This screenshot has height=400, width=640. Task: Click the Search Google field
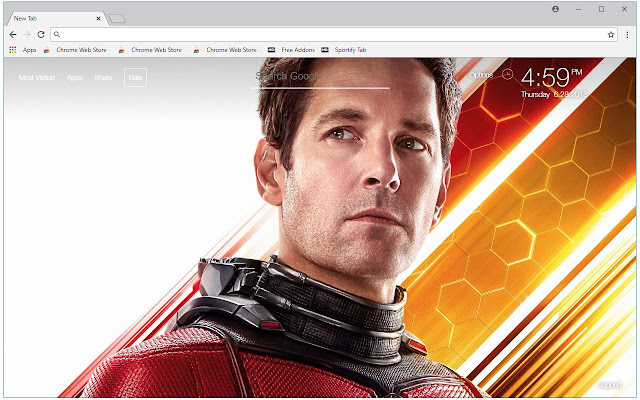pyautogui.click(x=320, y=77)
